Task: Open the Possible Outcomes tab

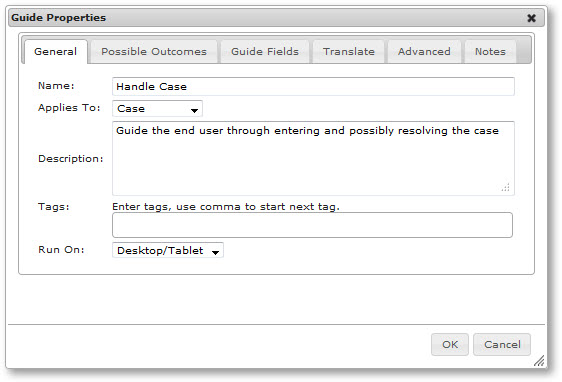Action: (154, 52)
